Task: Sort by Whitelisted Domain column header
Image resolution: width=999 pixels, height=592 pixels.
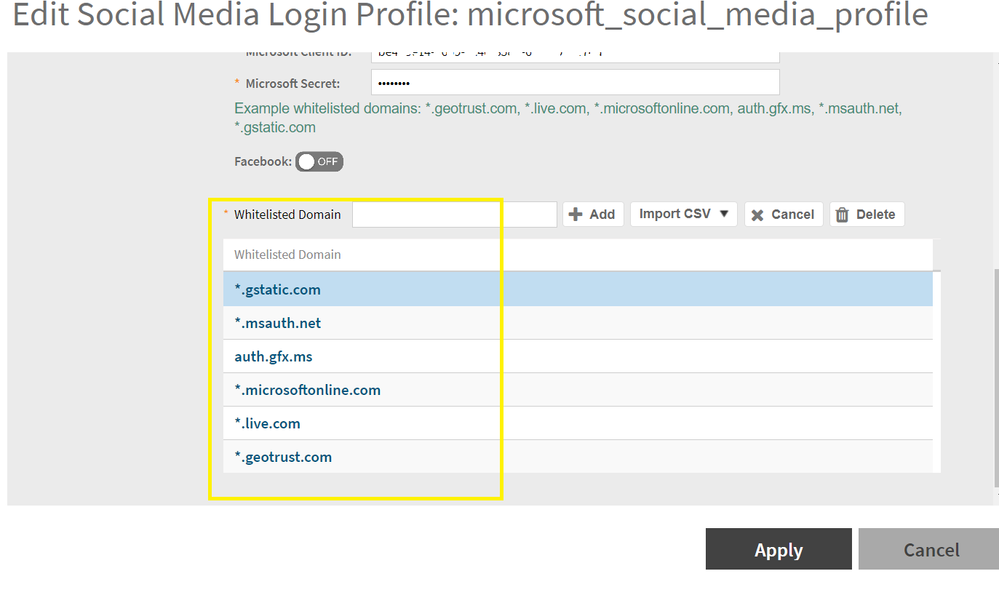Action: pos(288,255)
